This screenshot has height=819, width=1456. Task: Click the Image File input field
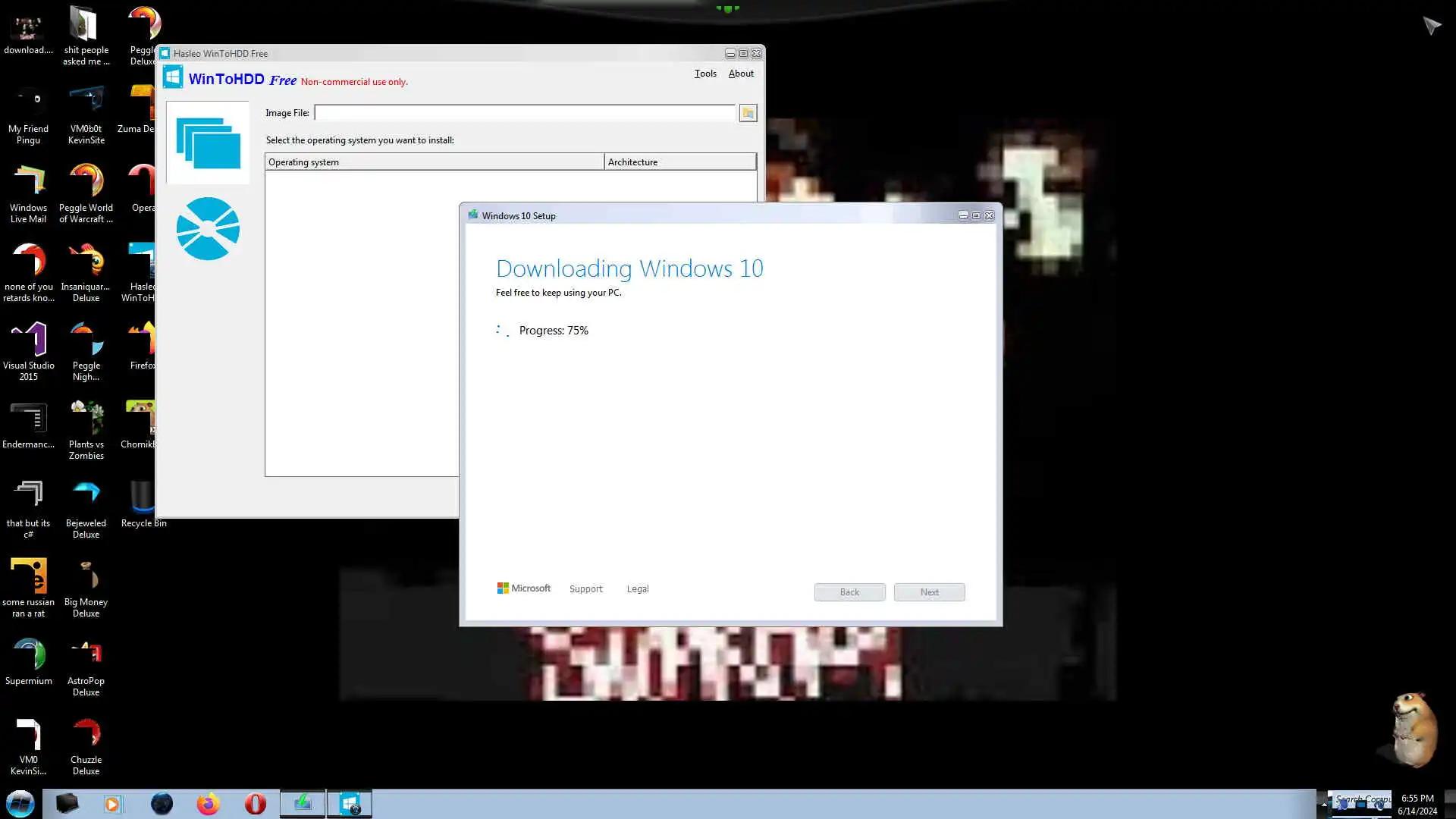[x=524, y=113]
